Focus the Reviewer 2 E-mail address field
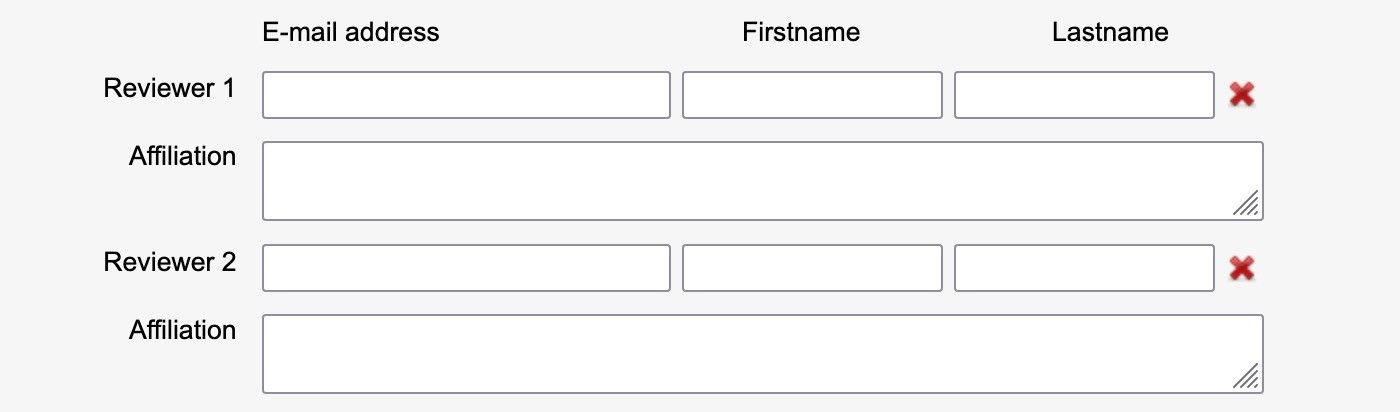This screenshot has width=1400, height=412. 466,268
